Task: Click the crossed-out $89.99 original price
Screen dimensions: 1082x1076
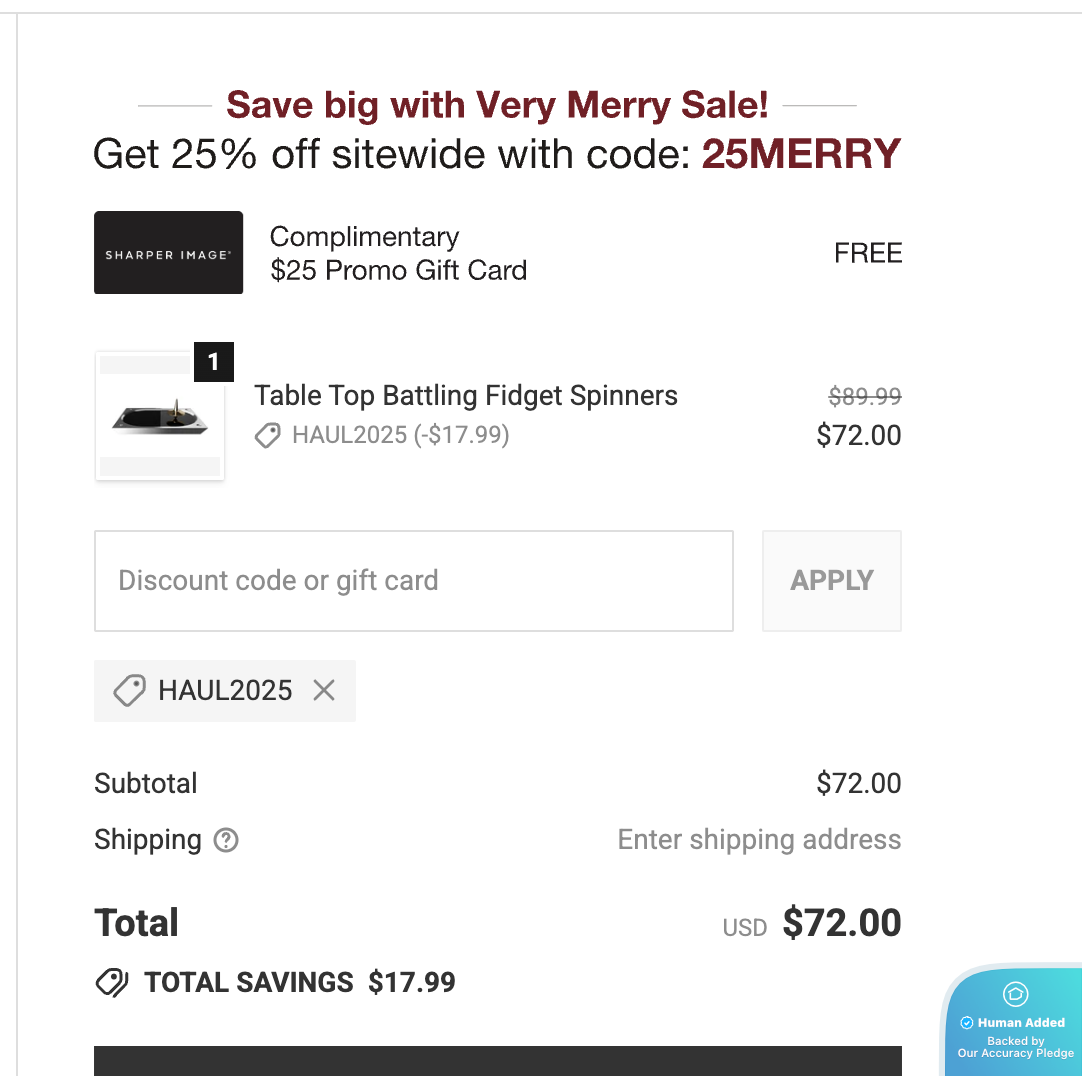Action: (x=865, y=397)
